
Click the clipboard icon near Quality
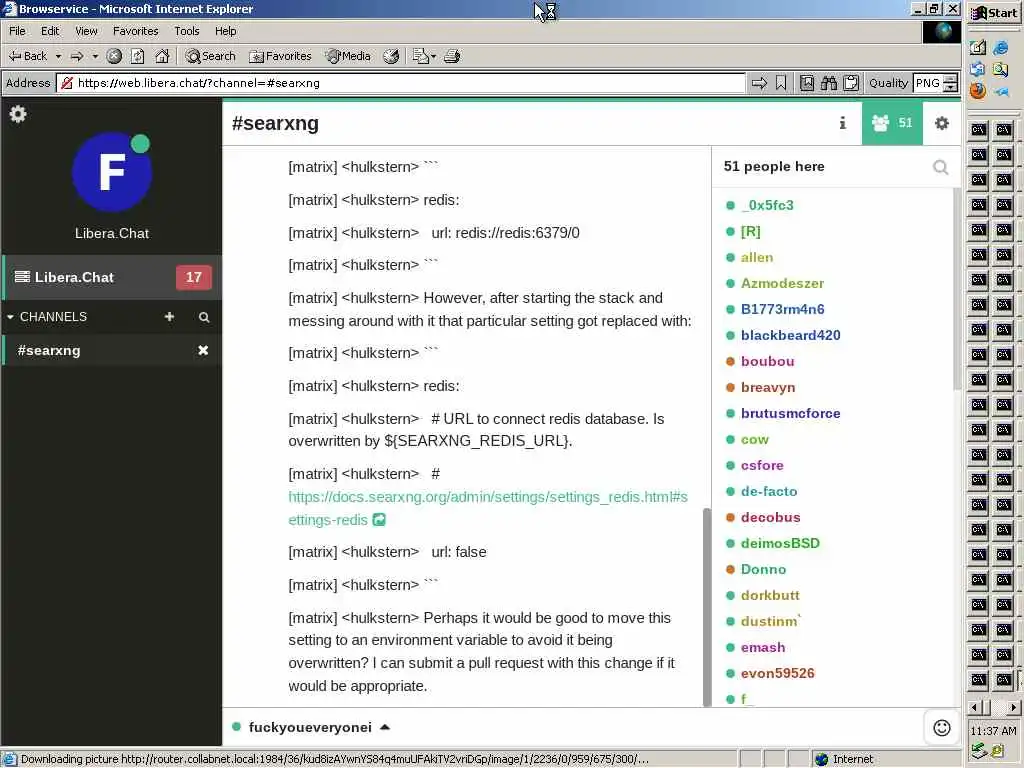coord(851,83)
